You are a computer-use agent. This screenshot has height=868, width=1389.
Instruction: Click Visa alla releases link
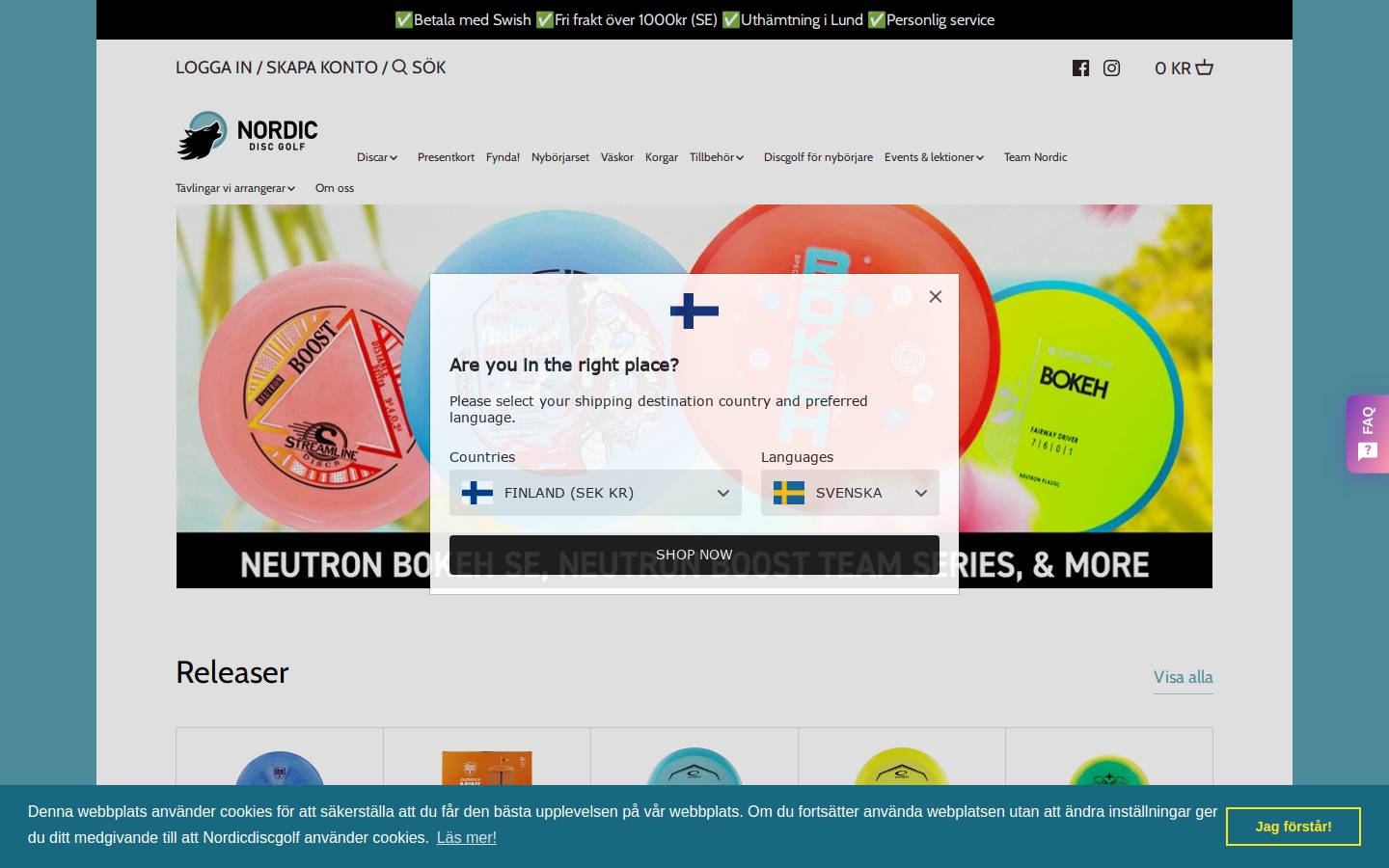pos(1184,677)
